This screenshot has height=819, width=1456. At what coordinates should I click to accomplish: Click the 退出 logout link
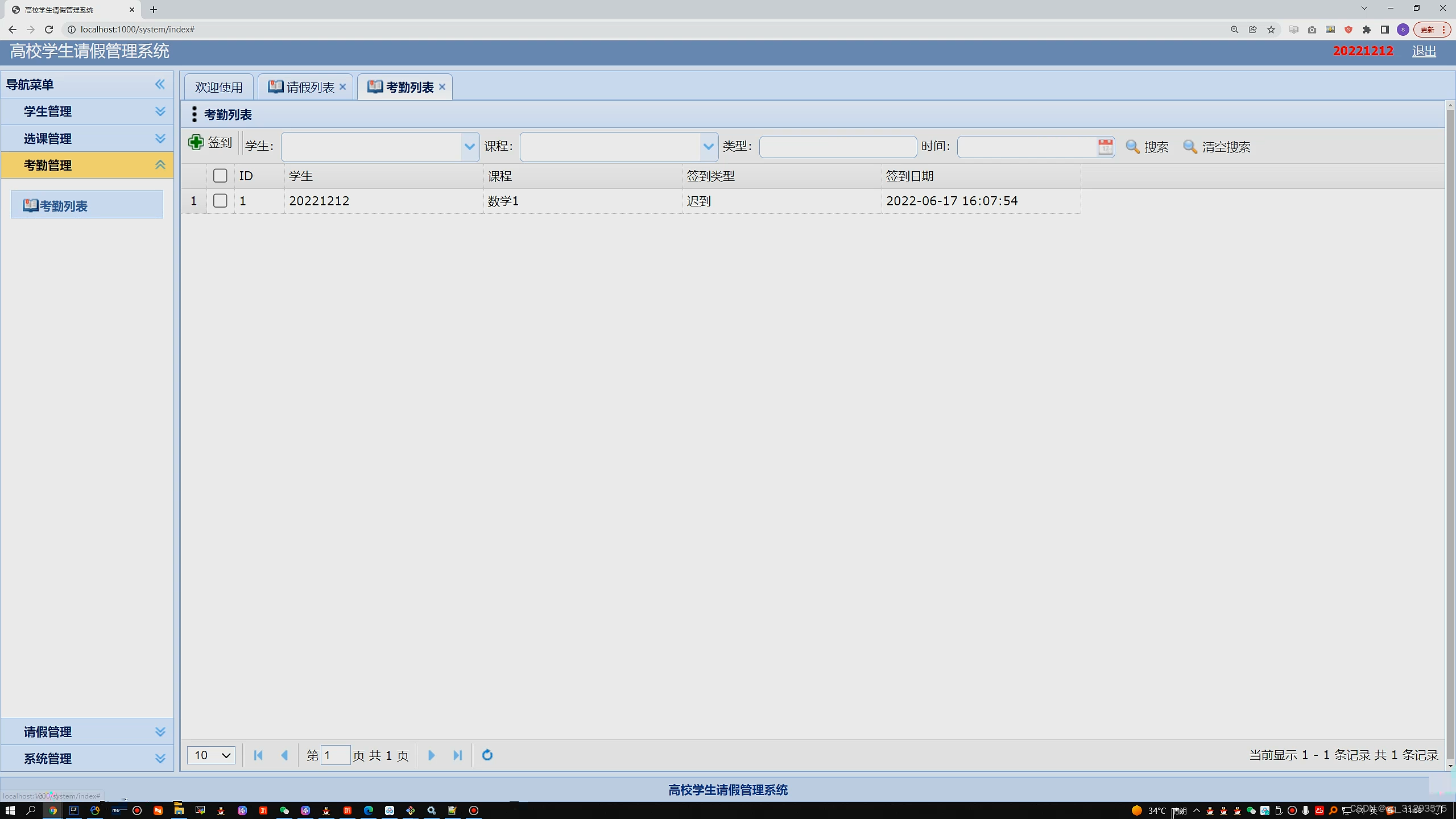(1424, 51)
